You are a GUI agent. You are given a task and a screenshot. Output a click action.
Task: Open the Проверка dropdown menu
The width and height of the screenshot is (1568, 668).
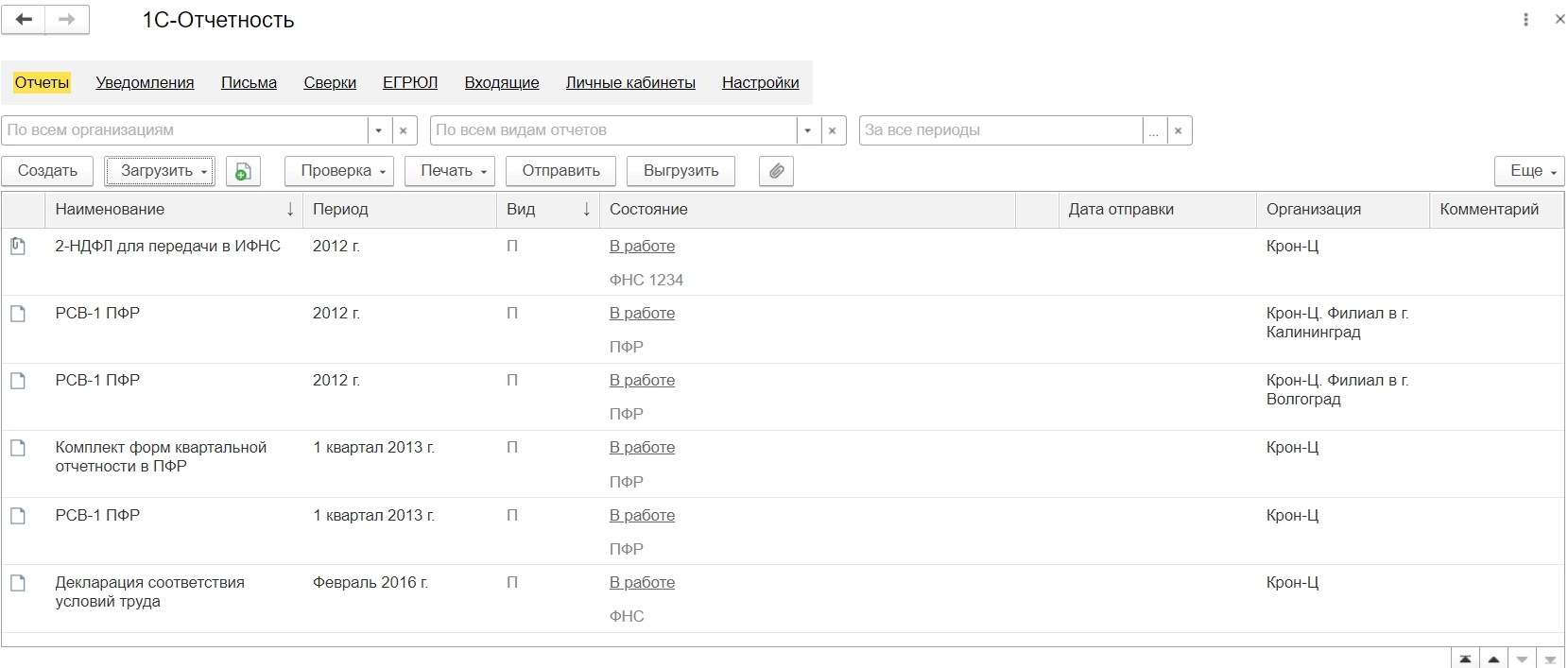click(344, 171)
